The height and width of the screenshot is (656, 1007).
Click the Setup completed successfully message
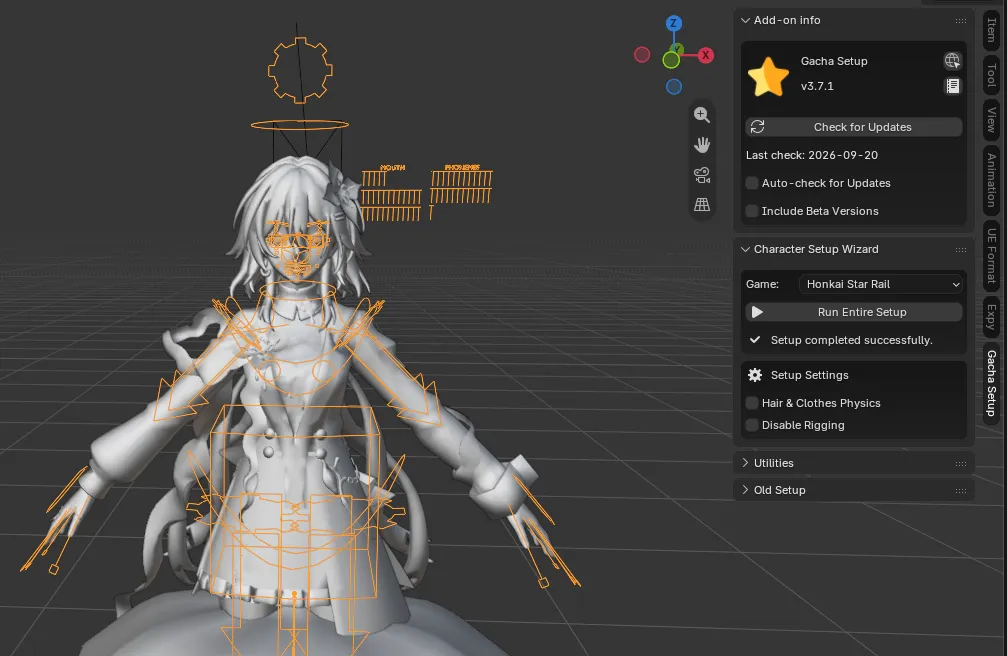click(x=852, y=340)
